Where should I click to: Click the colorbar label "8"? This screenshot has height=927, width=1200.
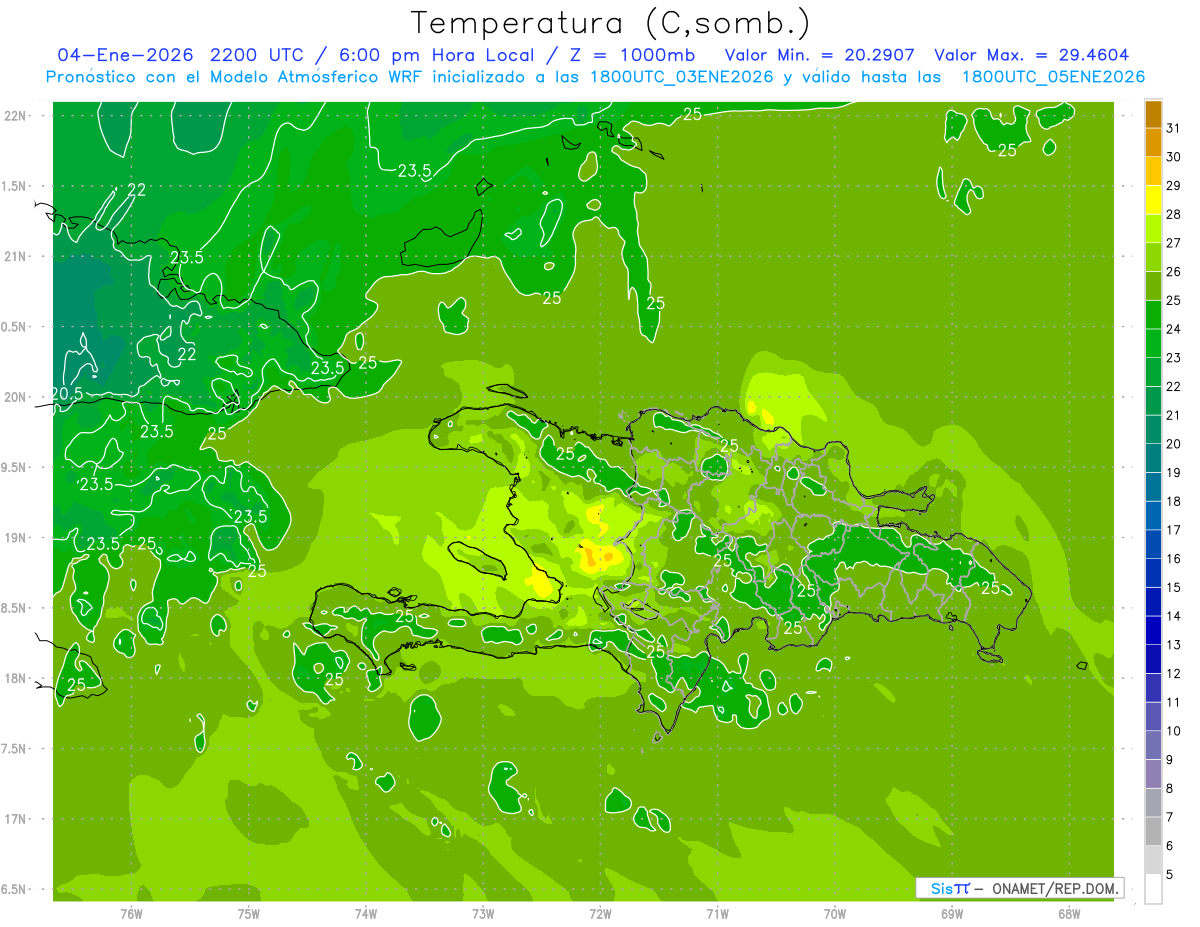click(1170, 788)
